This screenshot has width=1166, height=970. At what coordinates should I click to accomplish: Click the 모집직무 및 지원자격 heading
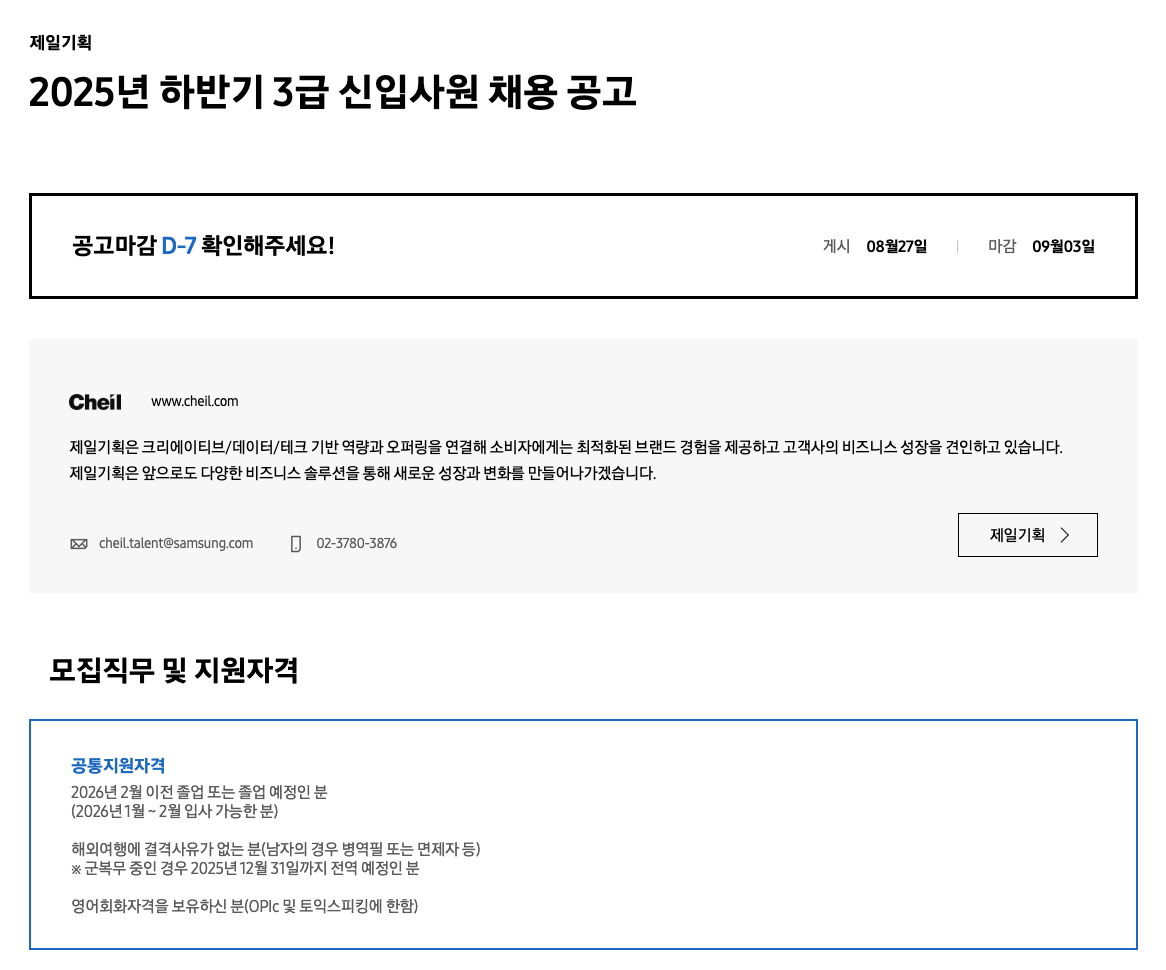(x=174, y=669)
